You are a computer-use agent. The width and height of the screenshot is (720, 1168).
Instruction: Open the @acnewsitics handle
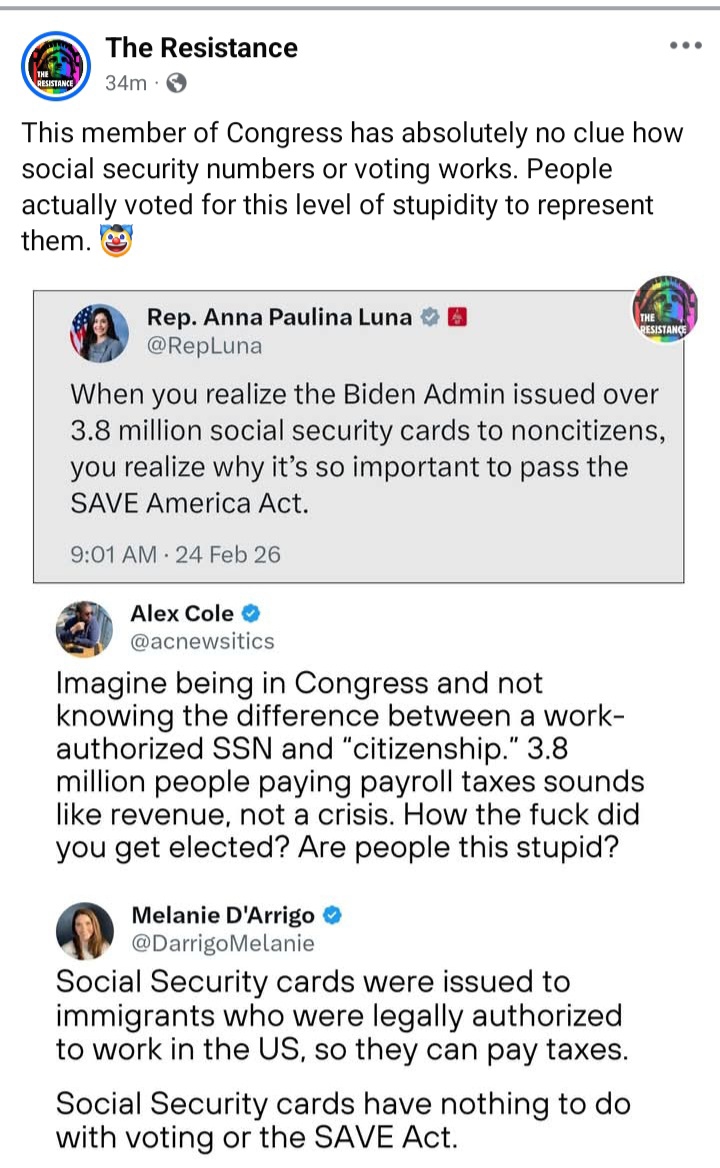(202, 641)
